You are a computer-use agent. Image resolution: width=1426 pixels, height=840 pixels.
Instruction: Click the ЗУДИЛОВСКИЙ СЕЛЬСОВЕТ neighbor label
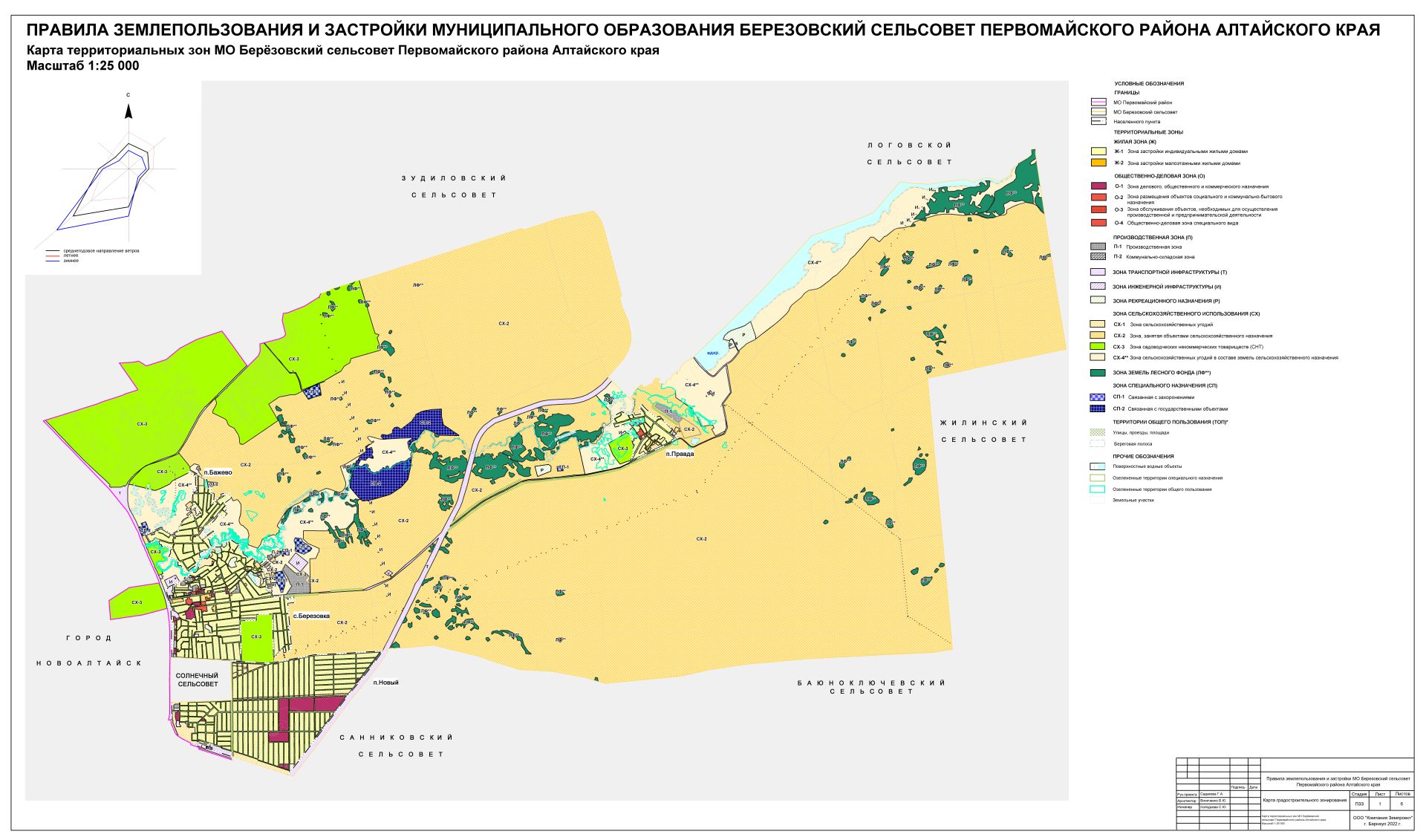pos(454,186)
